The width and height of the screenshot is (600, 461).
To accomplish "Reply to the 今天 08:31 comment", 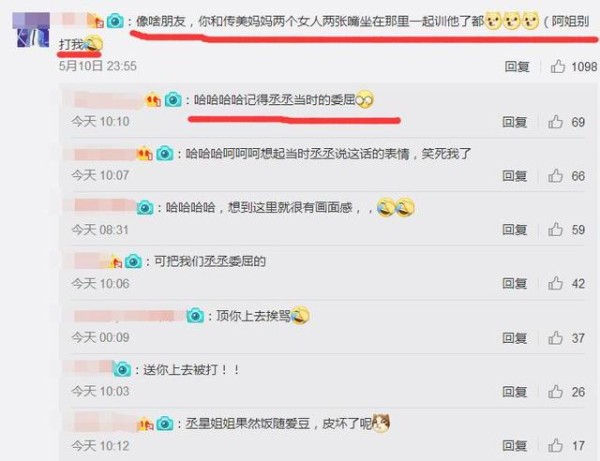I will [515, 230].
